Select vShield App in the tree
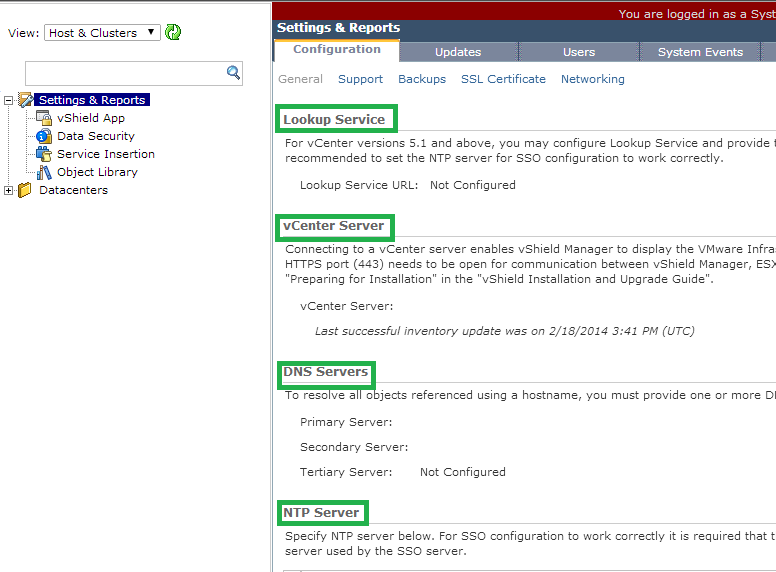The height and width of the screenshot is (572, 776). point(91,118)
